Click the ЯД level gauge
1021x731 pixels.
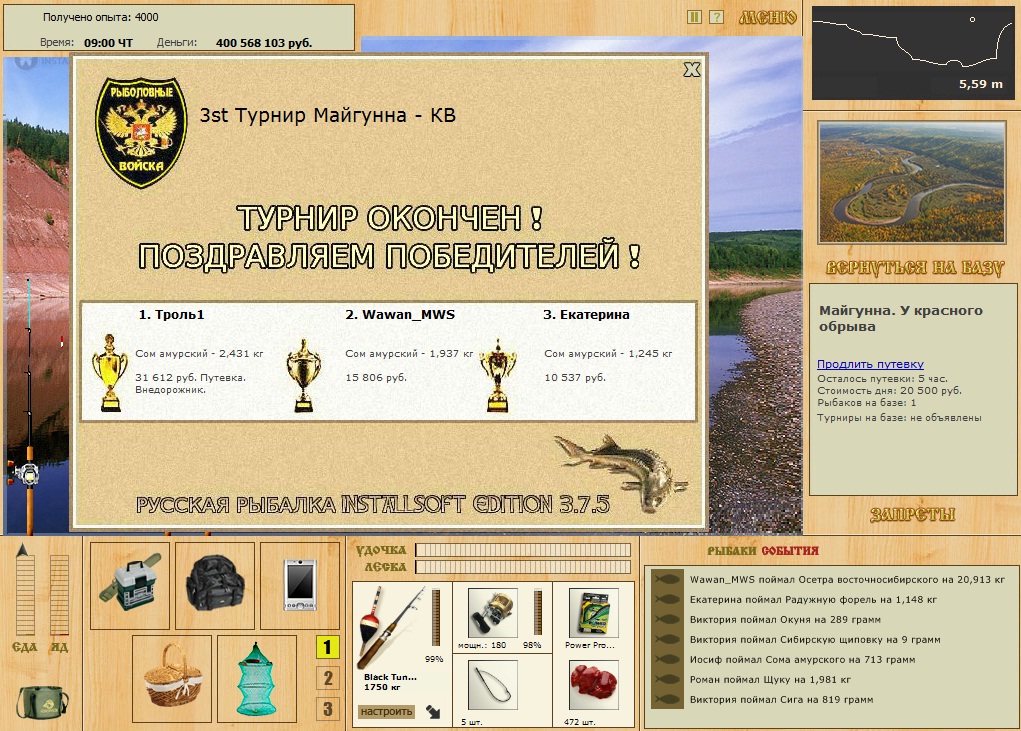pyautogui.click(x=59, y=594)
